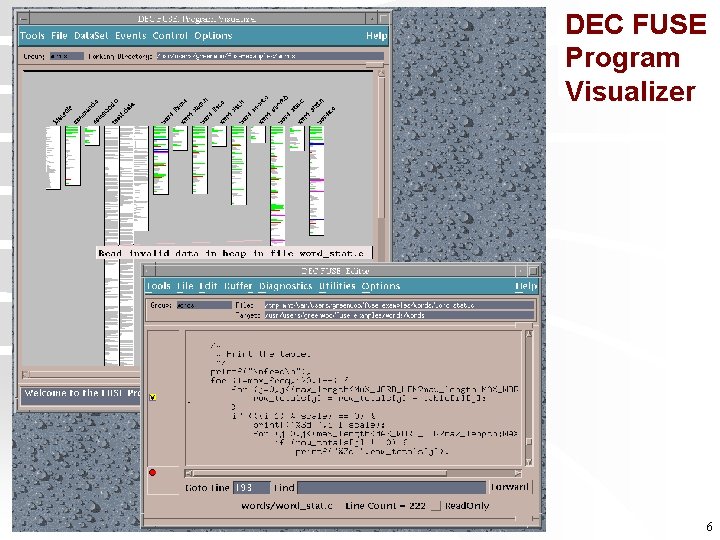Click the editor vertical scrollbar down arrow
The width and height of the screenshot is (720, 540).
pyautogui.click(x=529, y=461)
